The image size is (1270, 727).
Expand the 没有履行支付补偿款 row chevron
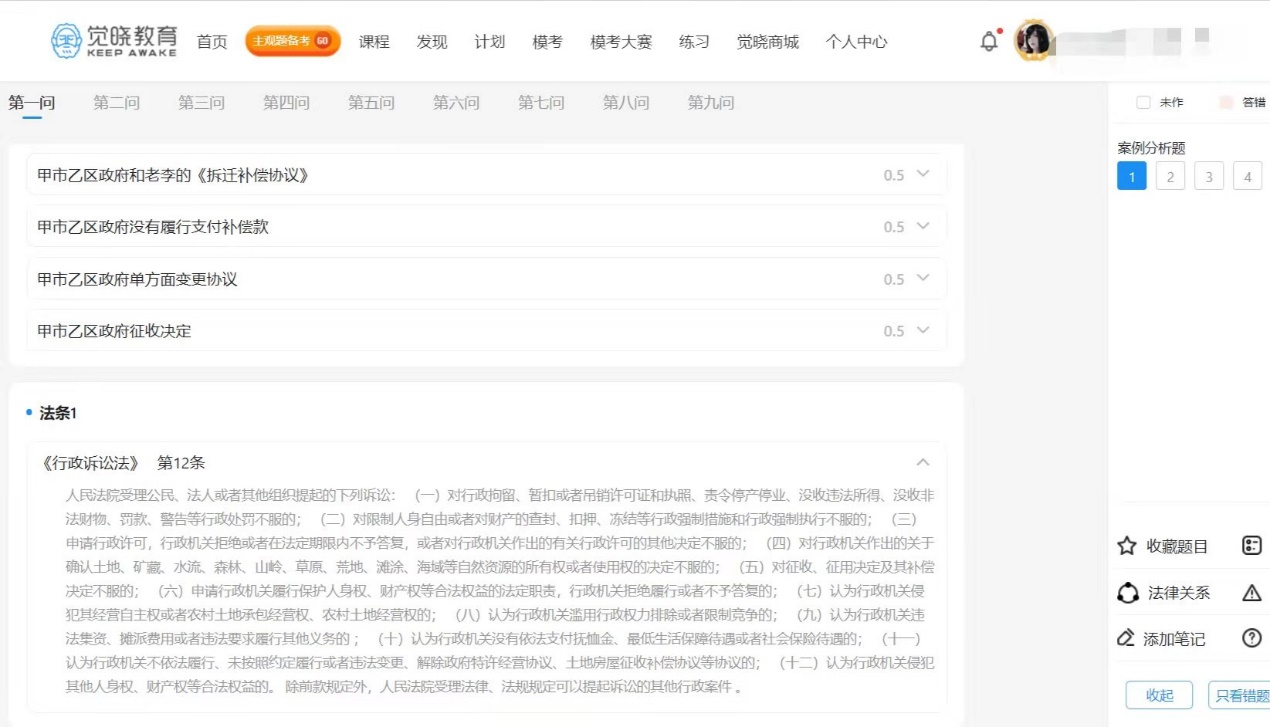coord(923,226)
